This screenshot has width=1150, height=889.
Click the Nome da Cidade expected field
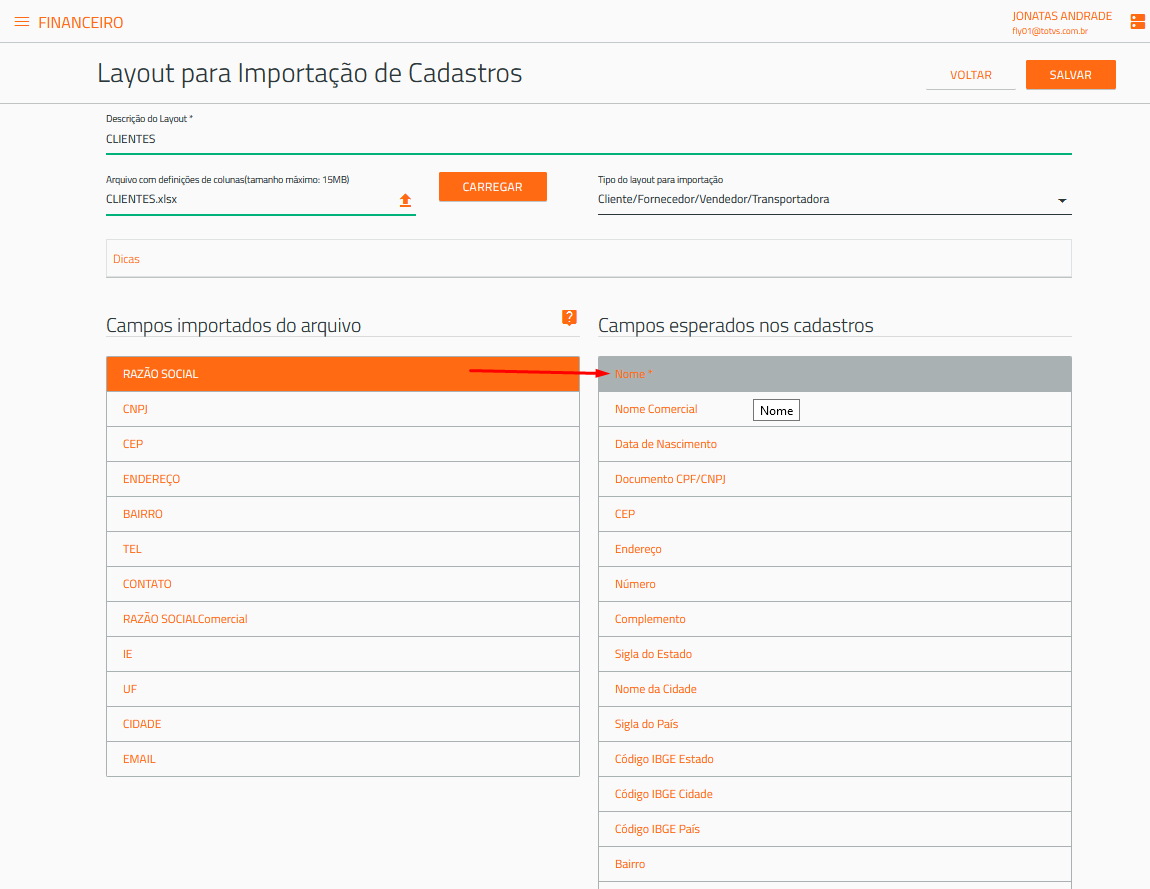835,689
